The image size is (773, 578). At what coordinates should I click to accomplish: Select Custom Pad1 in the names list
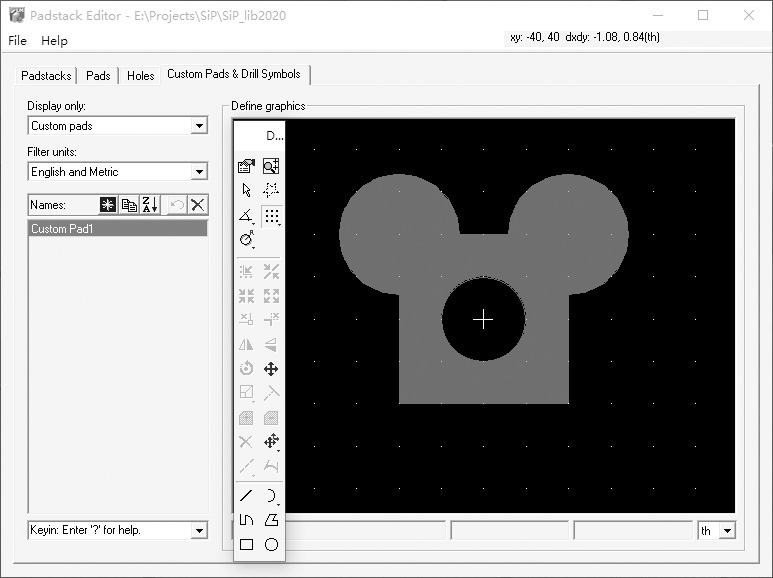point(118,228)
